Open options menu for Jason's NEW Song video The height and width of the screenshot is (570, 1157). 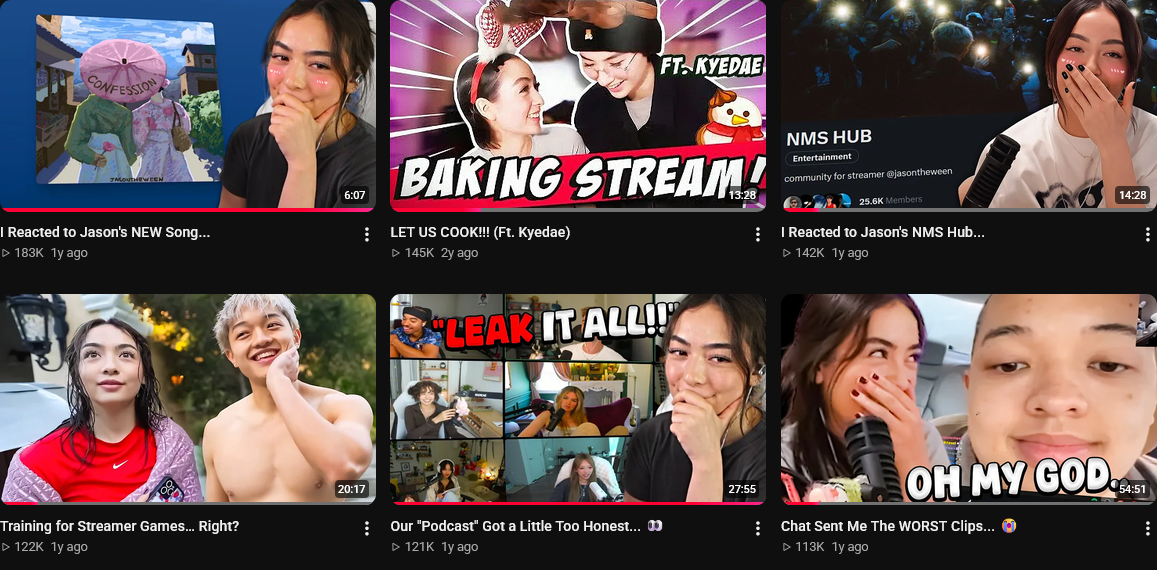tap(367, 234)
